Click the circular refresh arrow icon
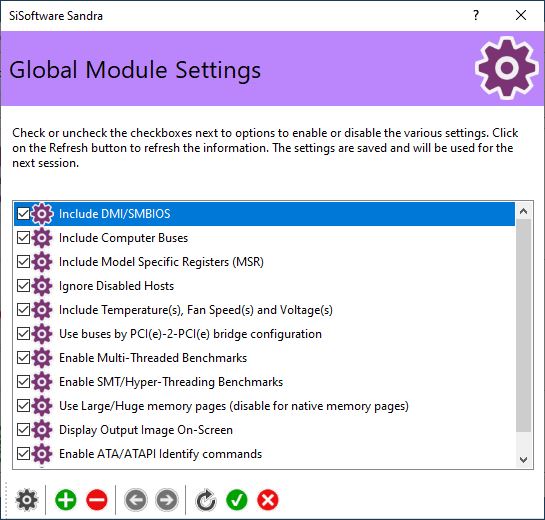The image size is (545, 520). 206,500
